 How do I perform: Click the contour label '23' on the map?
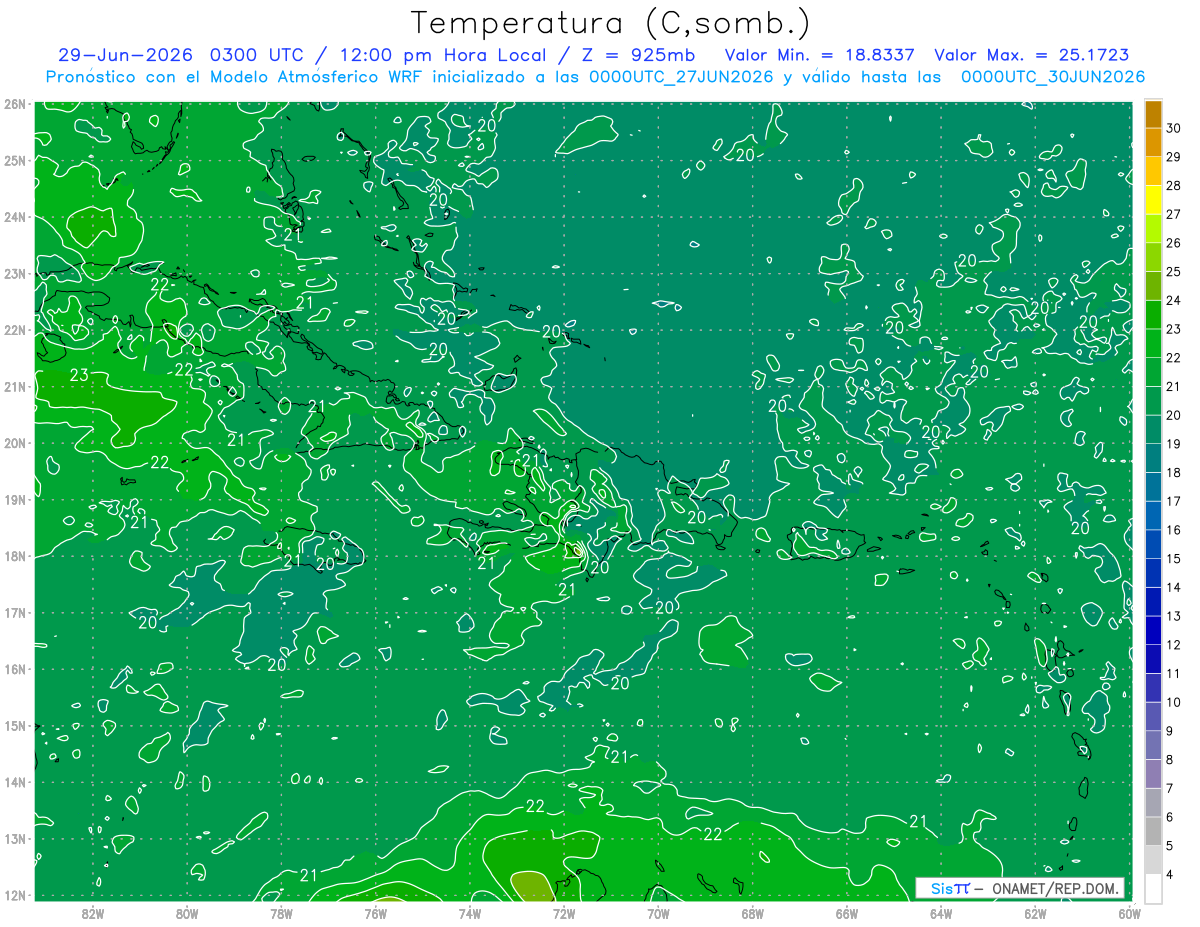click(80, 376)
